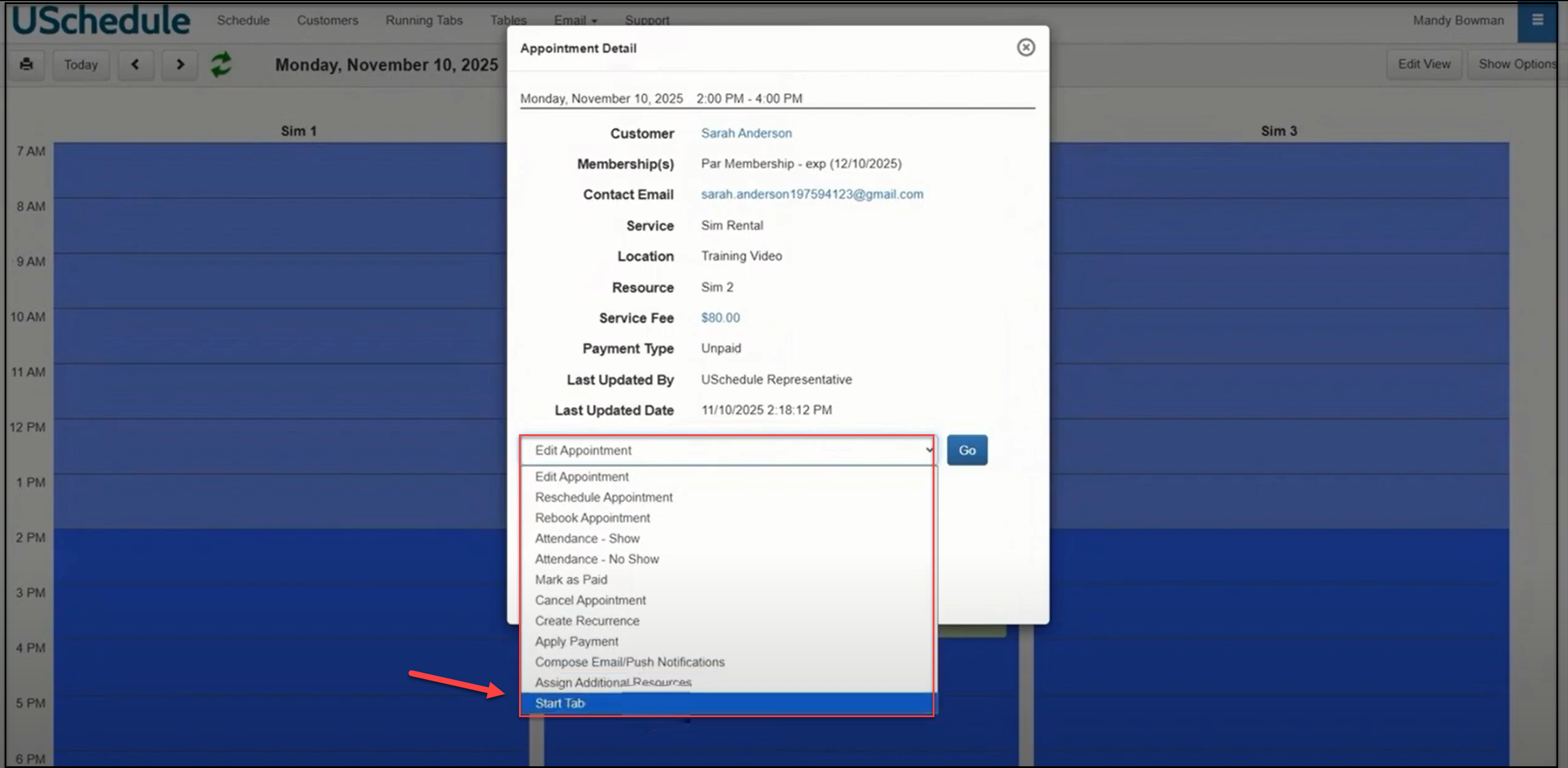
Task: Click the USchedule logo
Action: [101, 20]
